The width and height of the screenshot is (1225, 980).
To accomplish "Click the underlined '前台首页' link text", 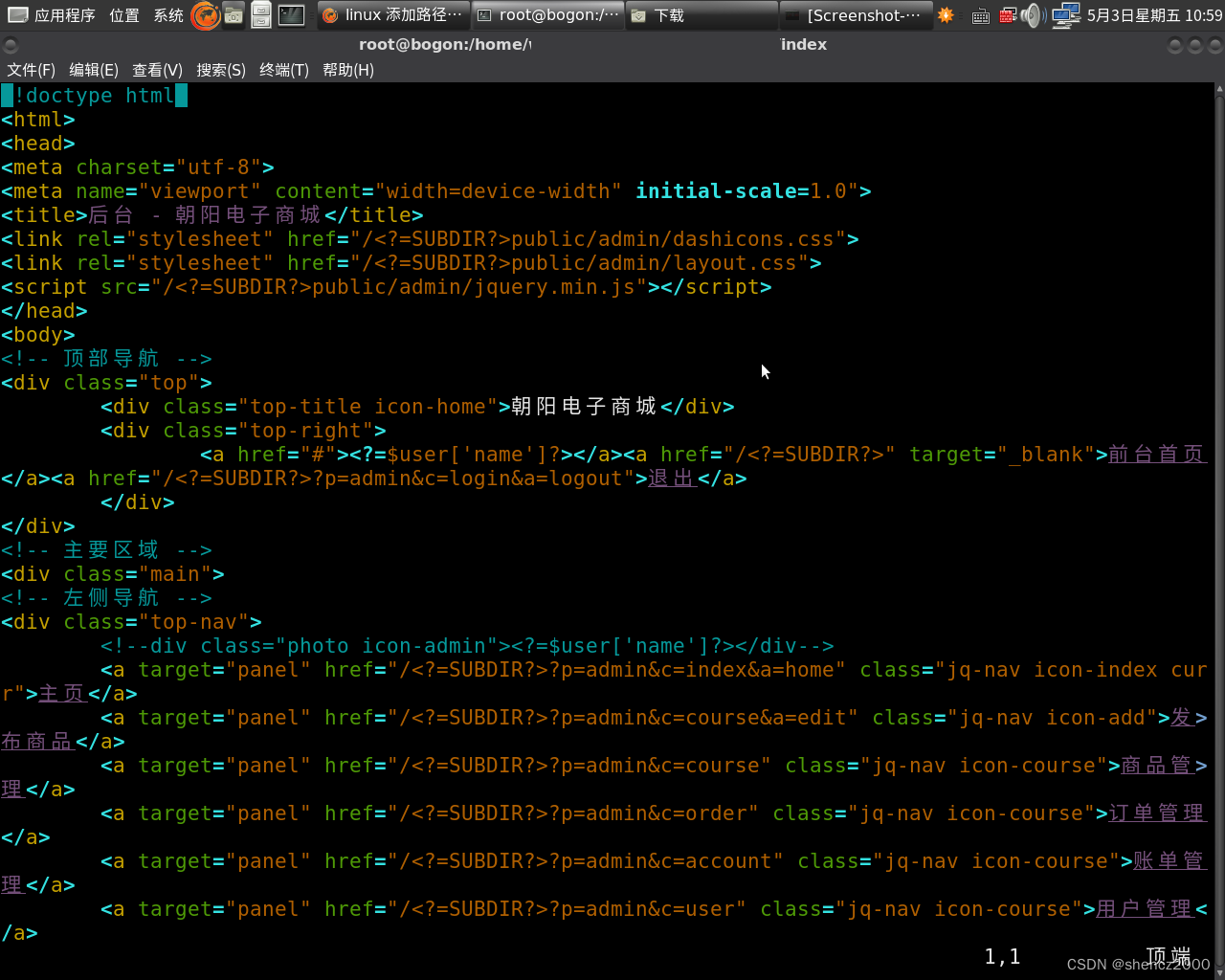I will pyautogui.click(x=1156, y=455).
